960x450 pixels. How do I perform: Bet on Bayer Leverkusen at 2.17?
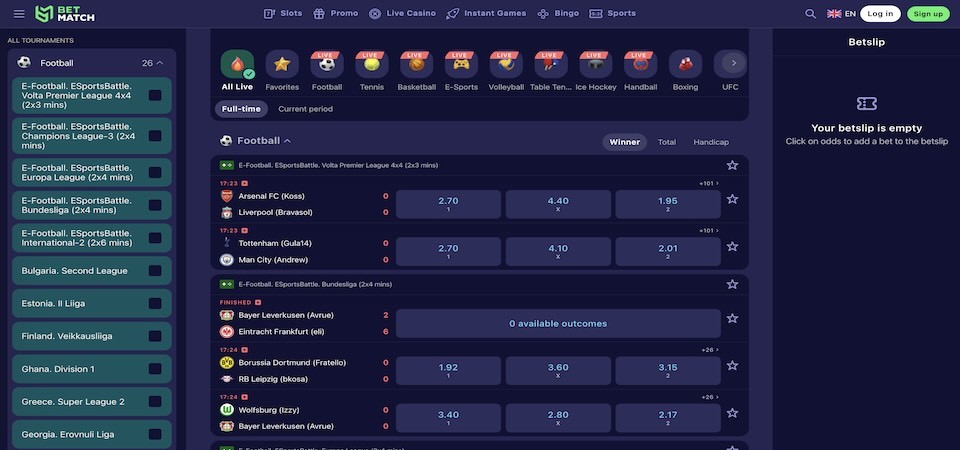point(667,418)
